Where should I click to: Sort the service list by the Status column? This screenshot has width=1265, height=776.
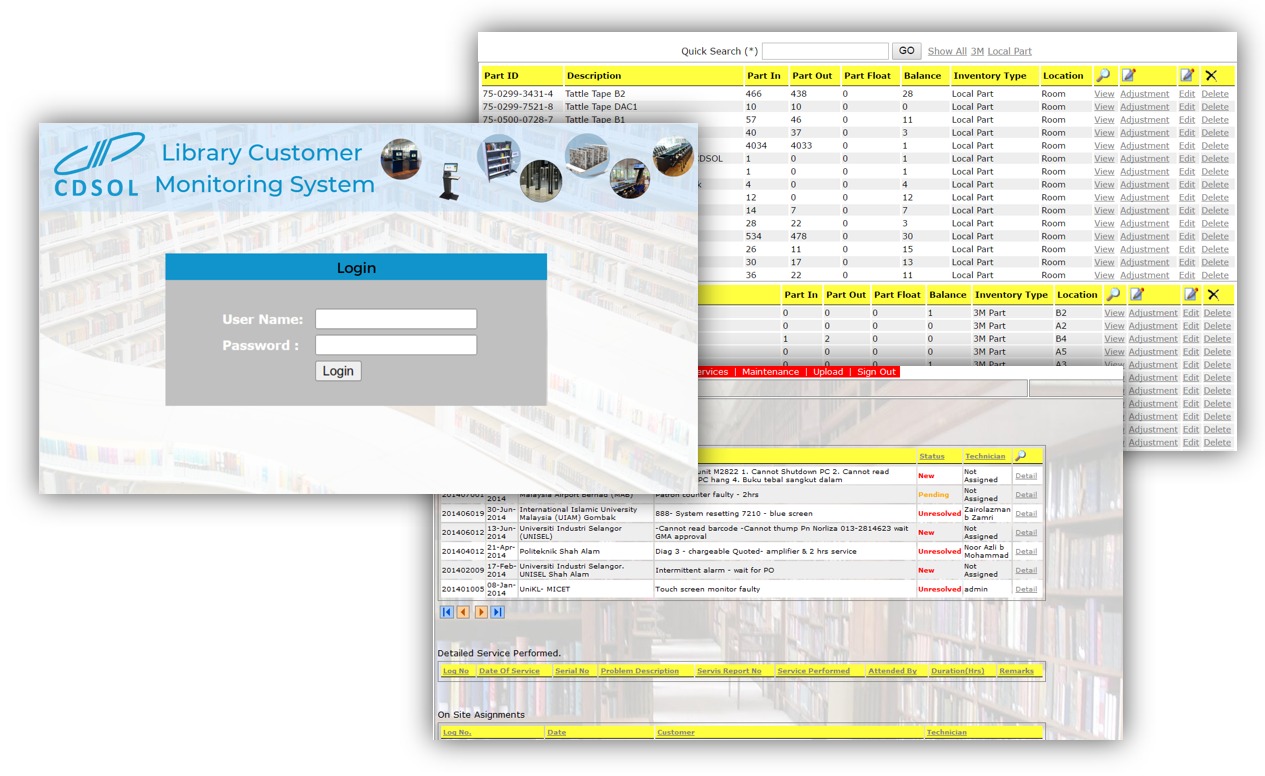(x=931, y=456)
